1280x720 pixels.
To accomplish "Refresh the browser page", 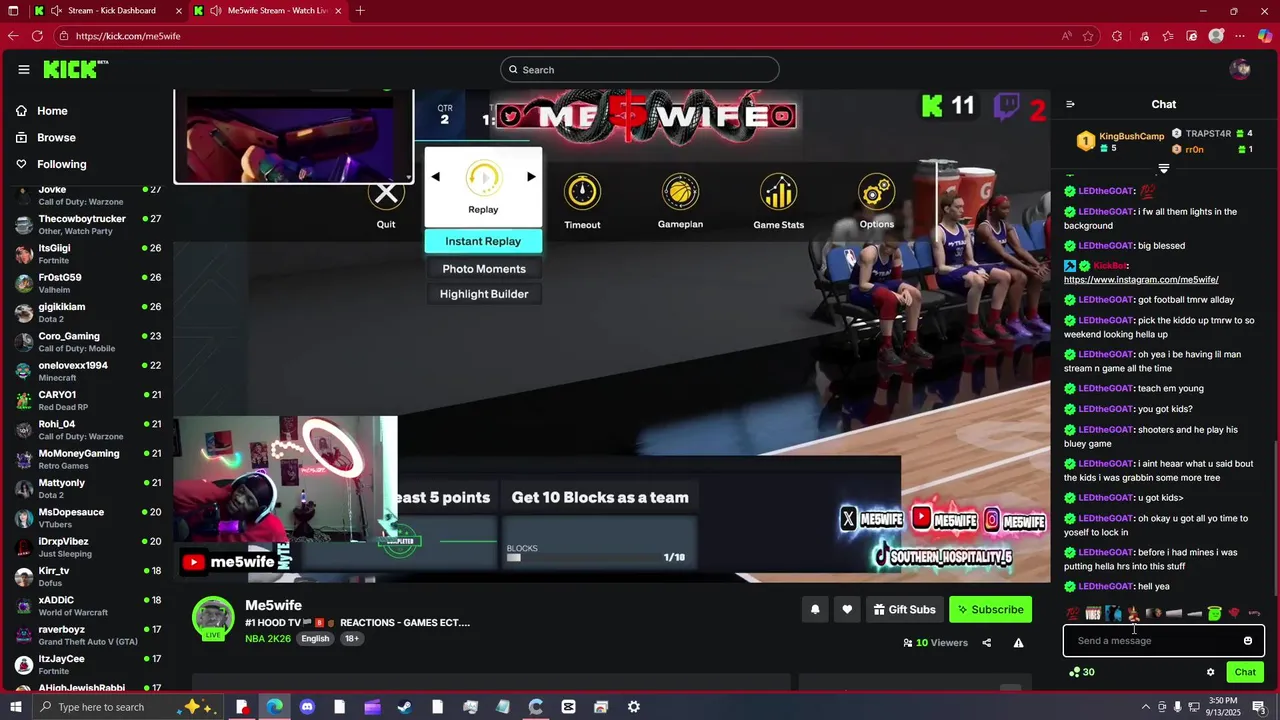I will (x=37, y=36).
